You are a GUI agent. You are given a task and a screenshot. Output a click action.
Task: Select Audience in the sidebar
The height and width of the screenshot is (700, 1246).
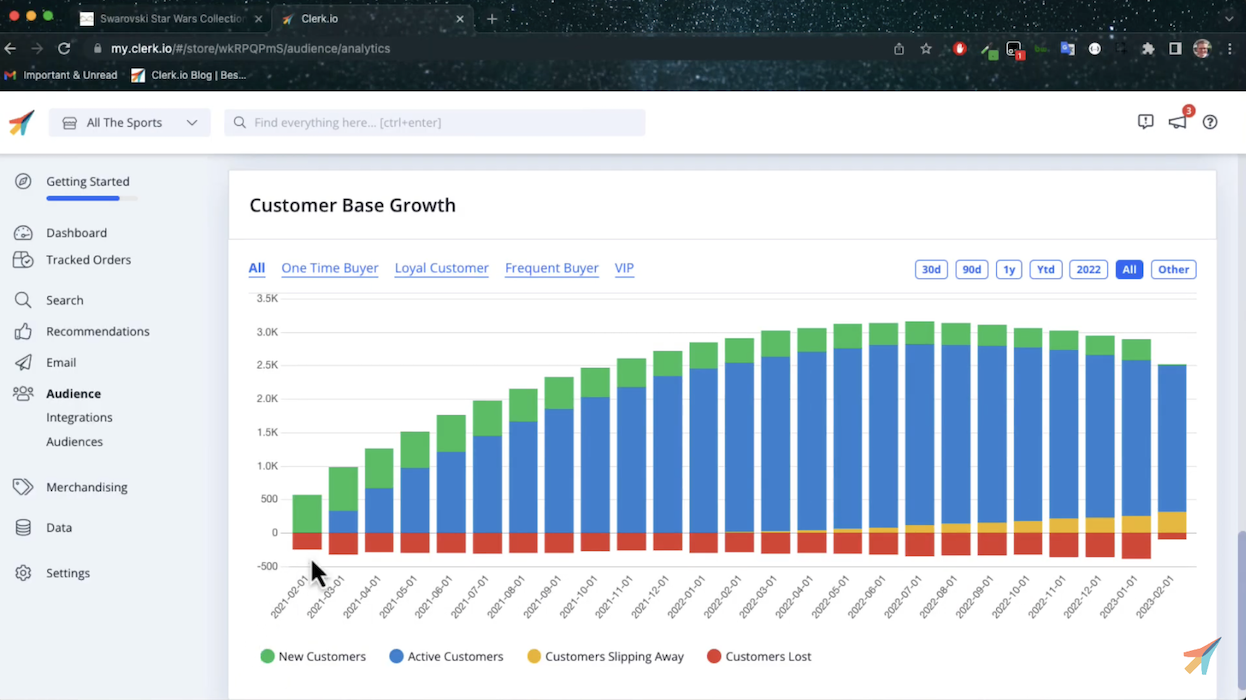coord(73,393)
